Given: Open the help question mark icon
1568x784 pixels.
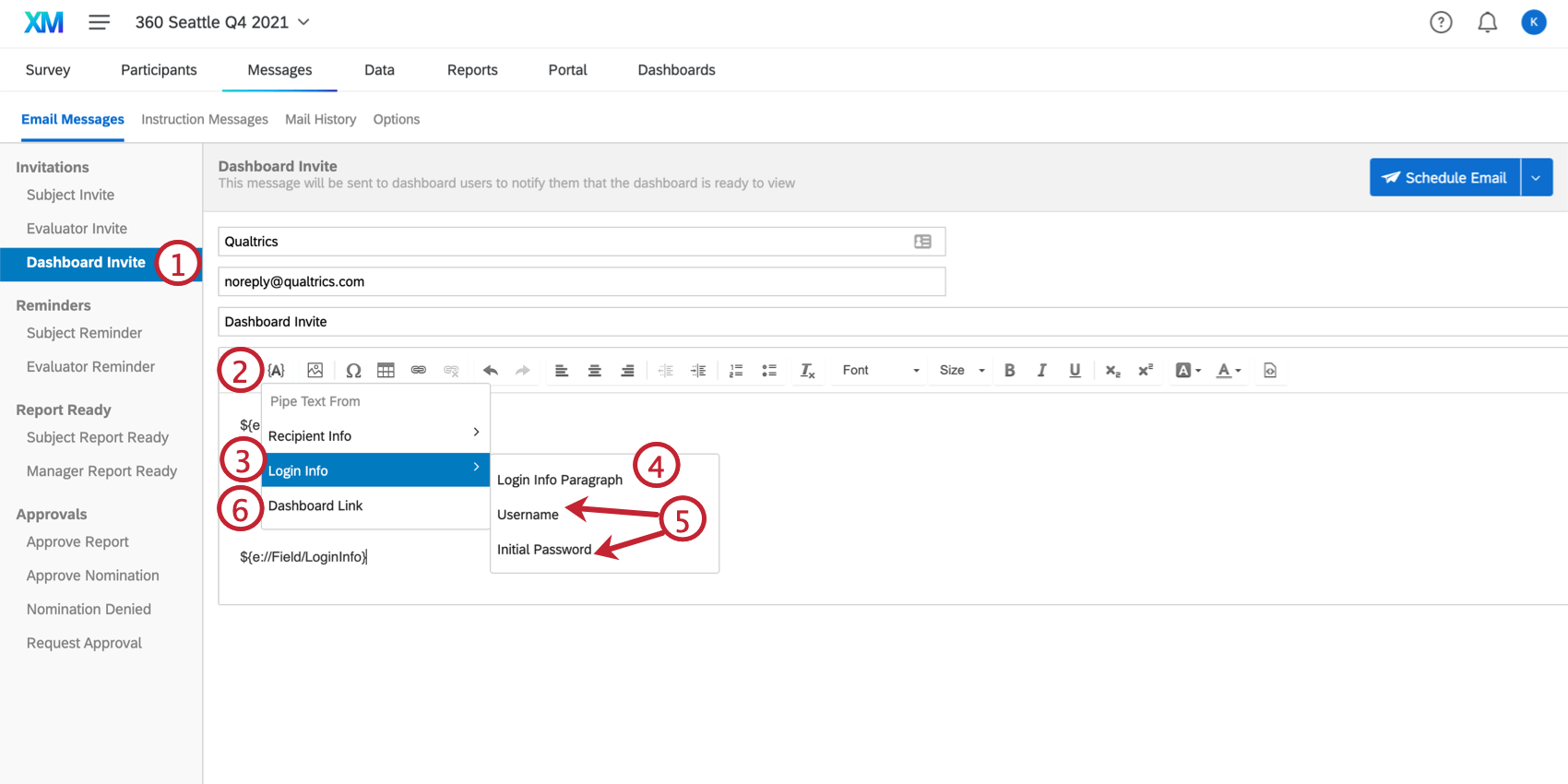Looking at the screenshot, I should (x=1441, y=22).
